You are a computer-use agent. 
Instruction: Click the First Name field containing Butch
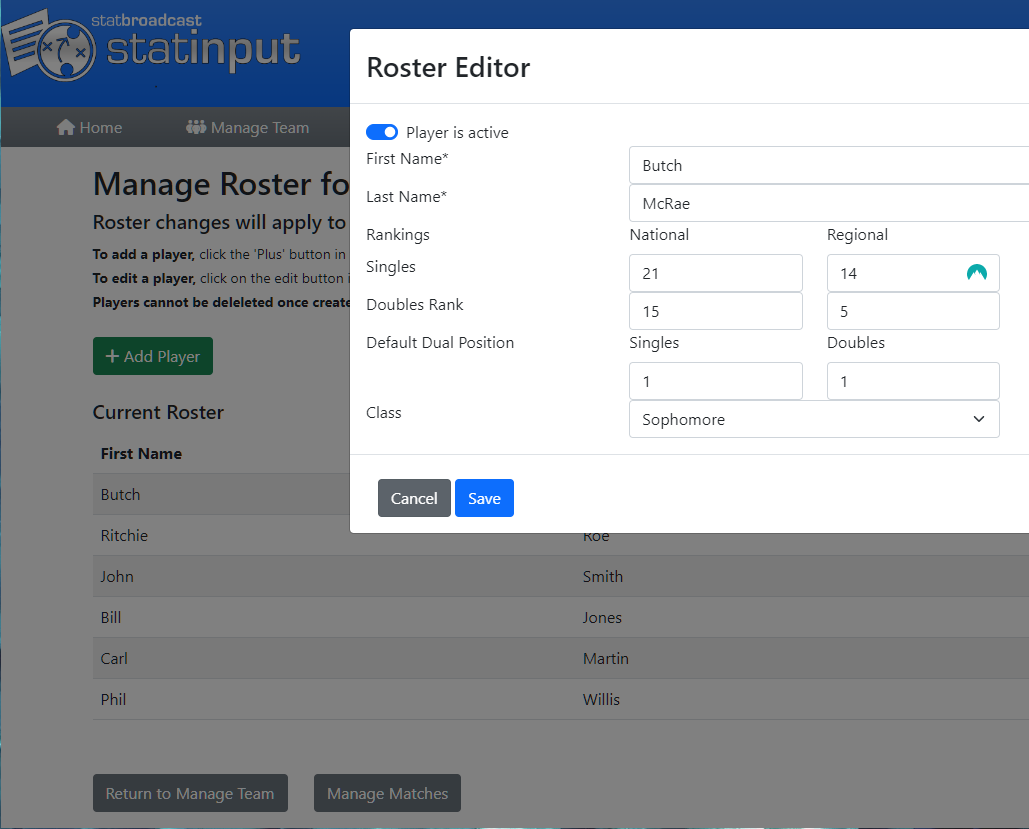pos(828,165)
